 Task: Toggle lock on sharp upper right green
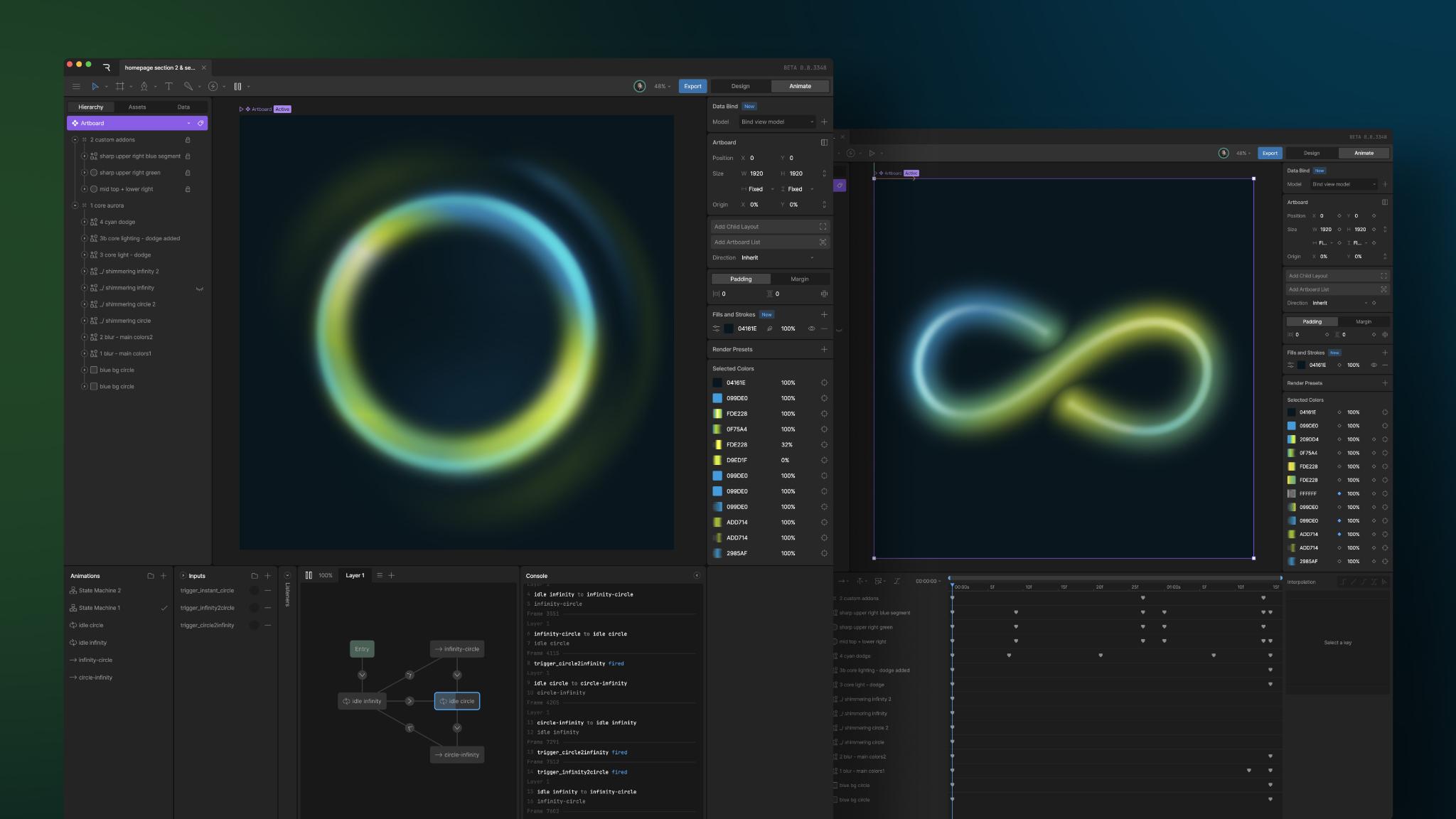coord(188,173)
